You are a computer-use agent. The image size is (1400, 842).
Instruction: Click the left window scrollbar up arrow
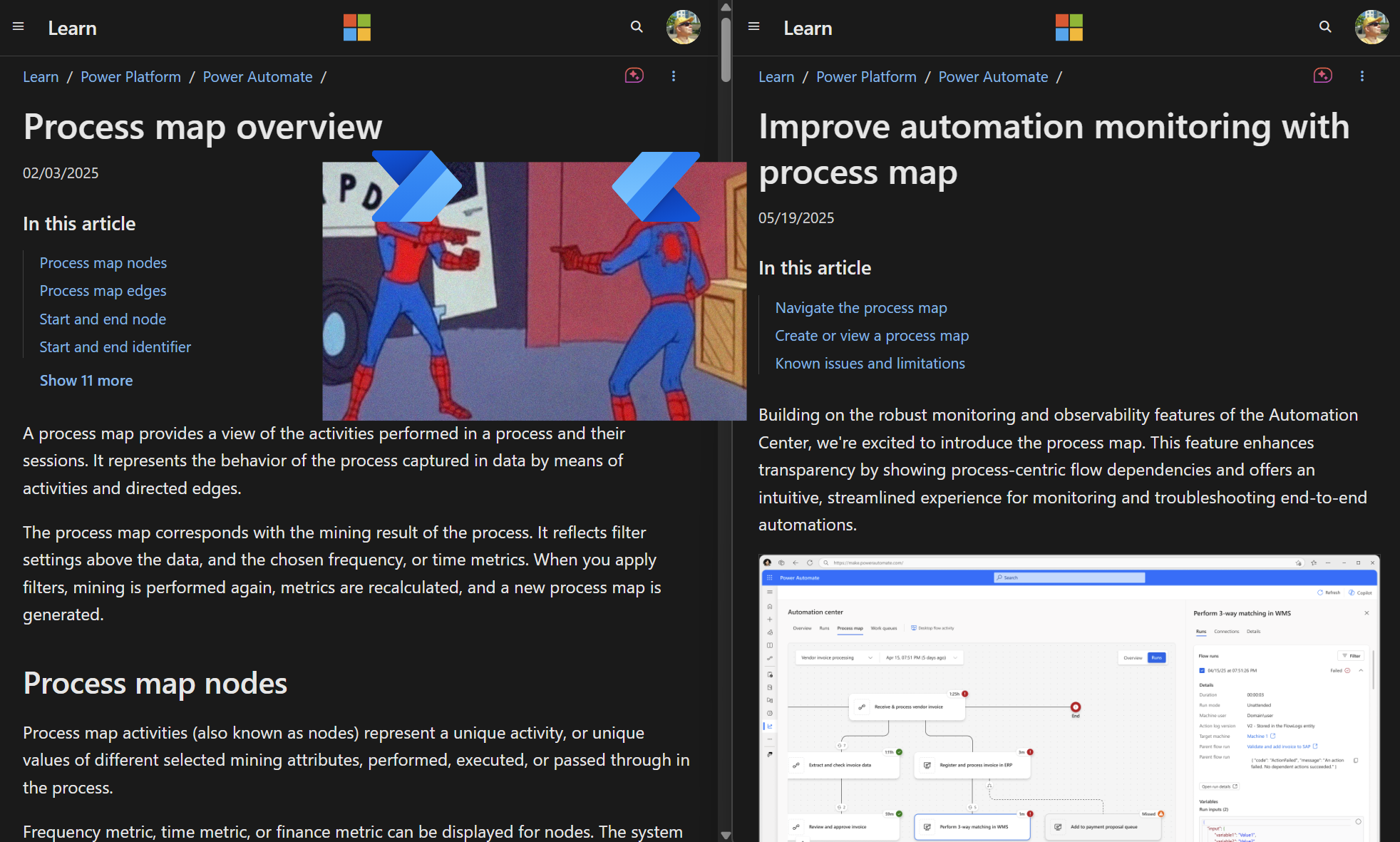pyautogui.click(x=726, y=7)
